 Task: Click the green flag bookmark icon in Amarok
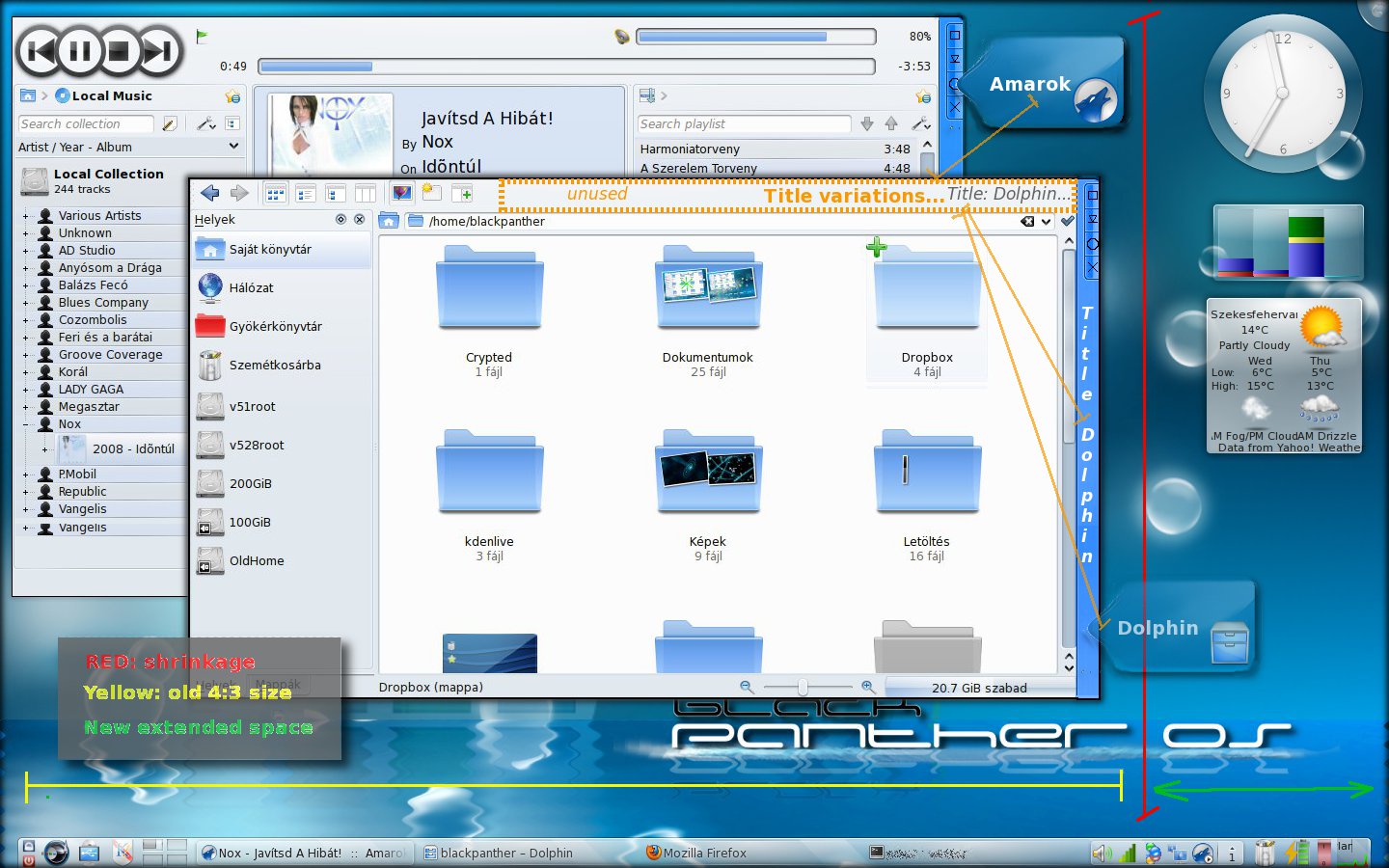click(202, 37)
